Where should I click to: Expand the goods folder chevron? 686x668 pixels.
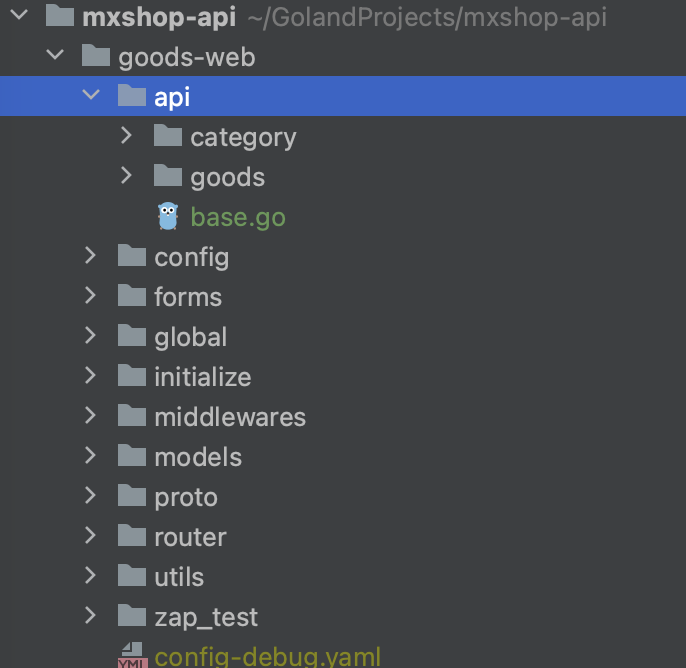click(x=126, y=176)
